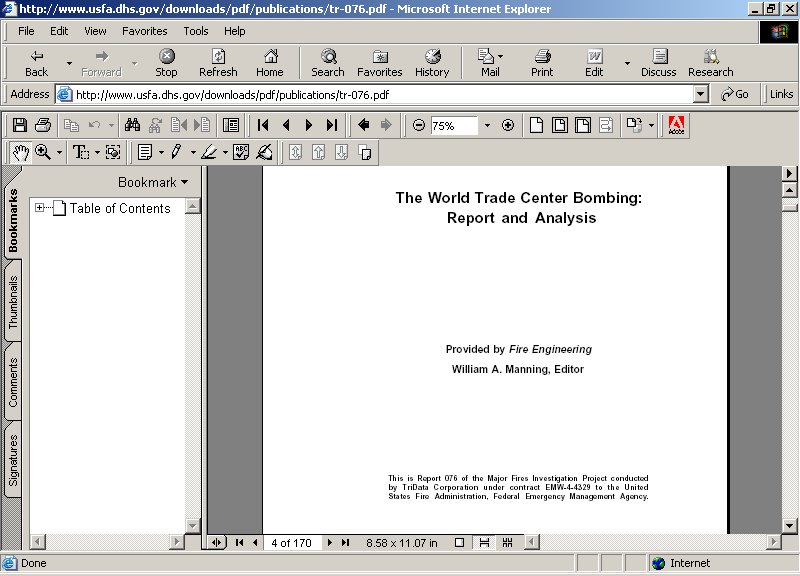800x576 pixels.
Task: Open the Tools menu
Action: coord(195,31)
